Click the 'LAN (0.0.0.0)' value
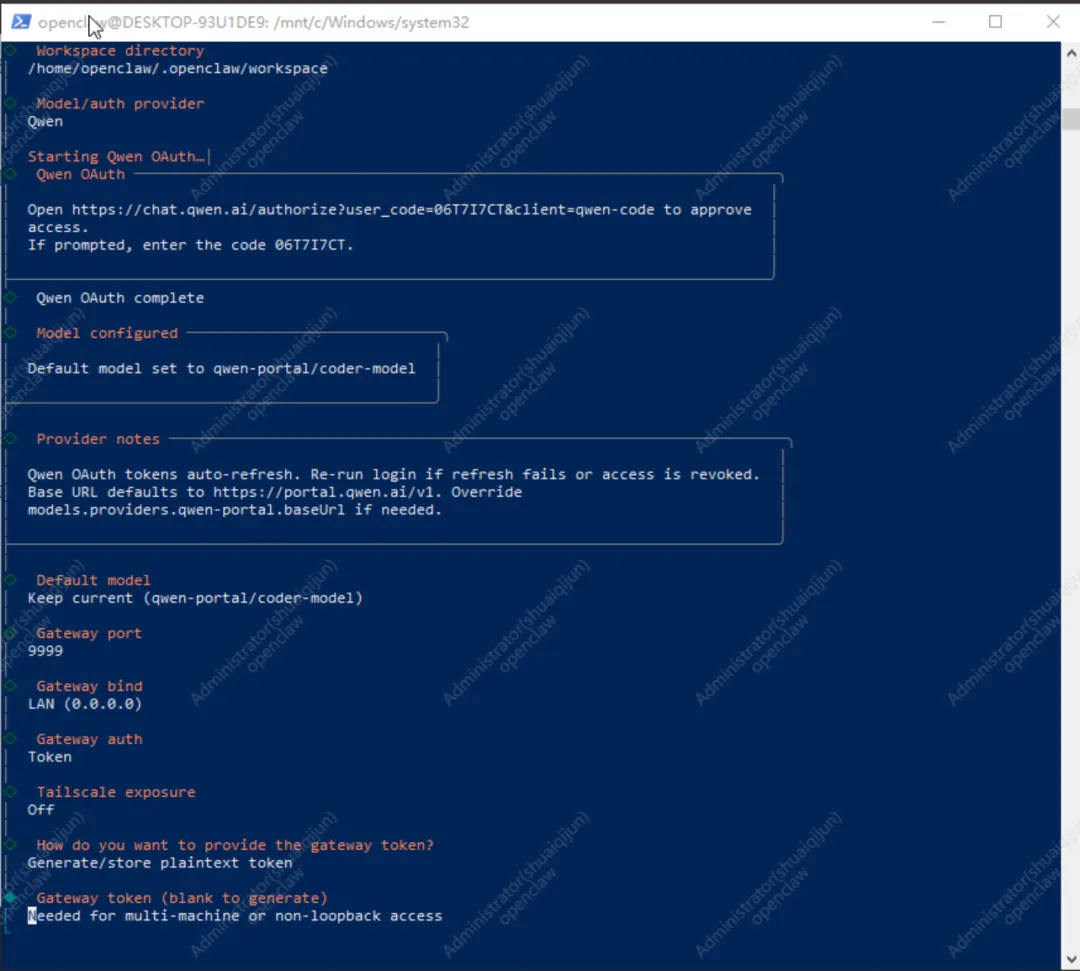 pos(85,704)
